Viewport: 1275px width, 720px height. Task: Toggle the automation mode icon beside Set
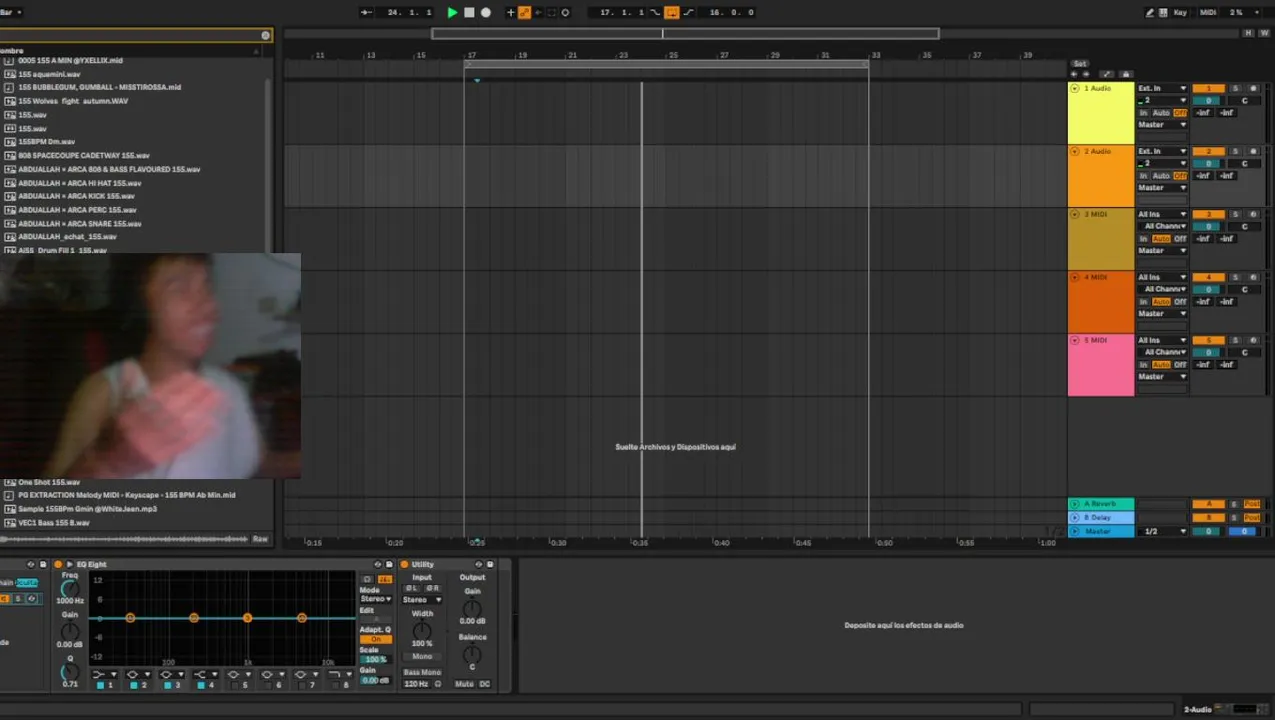coord(1107,74)
